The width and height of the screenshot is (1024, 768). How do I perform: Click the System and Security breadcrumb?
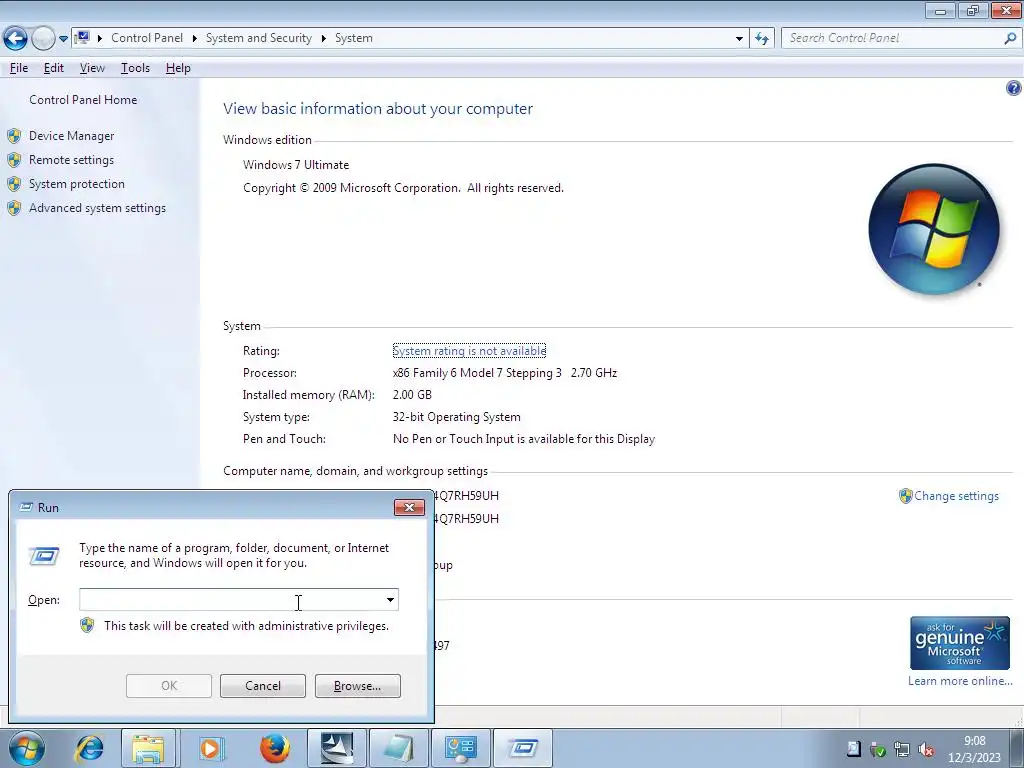coord(259,38)
